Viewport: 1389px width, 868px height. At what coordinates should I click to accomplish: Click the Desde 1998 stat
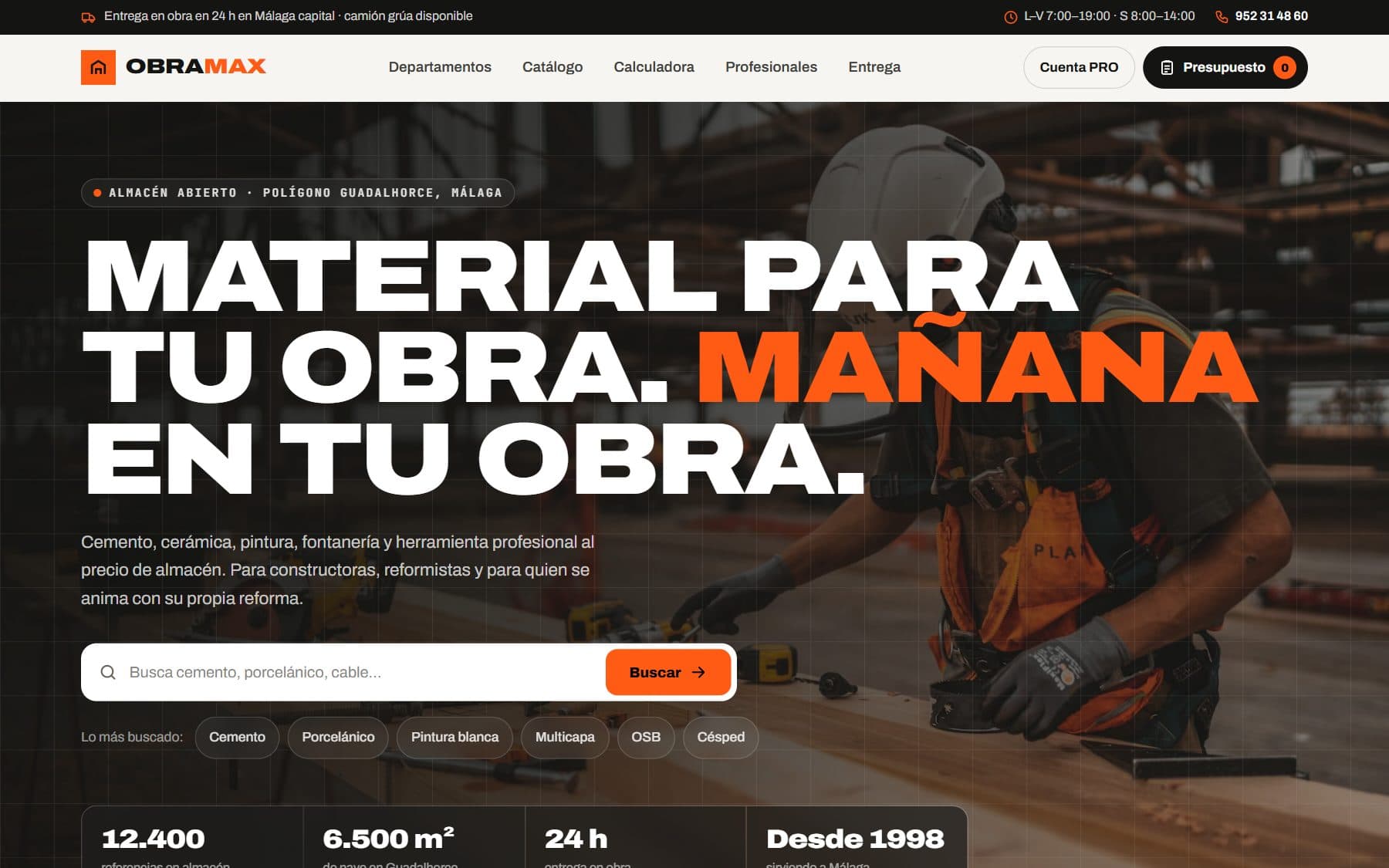(857, 838)
